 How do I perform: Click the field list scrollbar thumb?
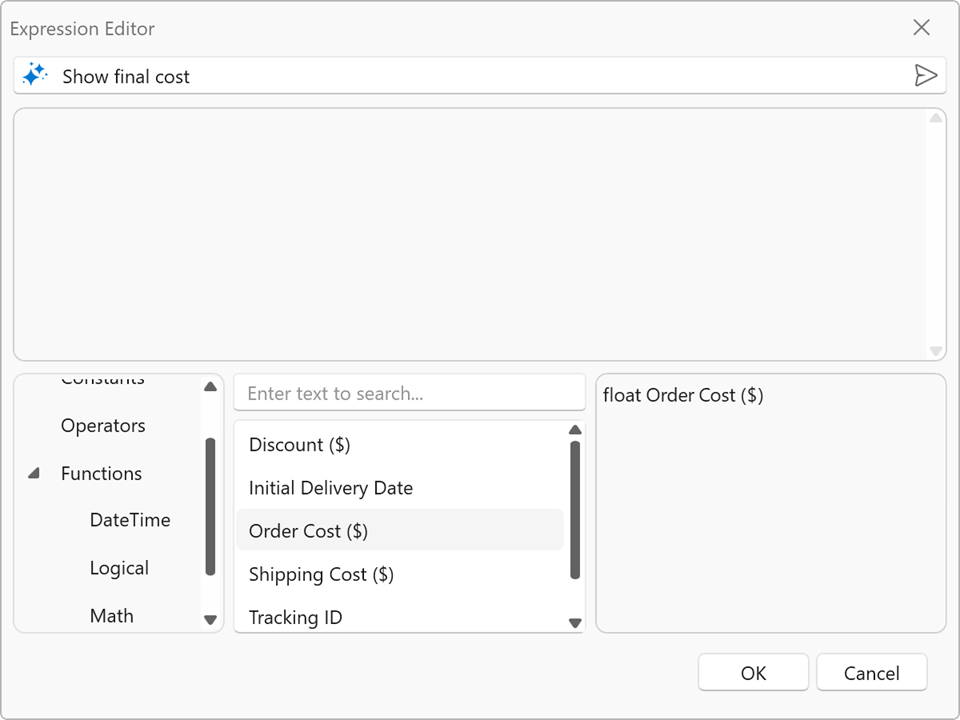click(x=575, y=509)
